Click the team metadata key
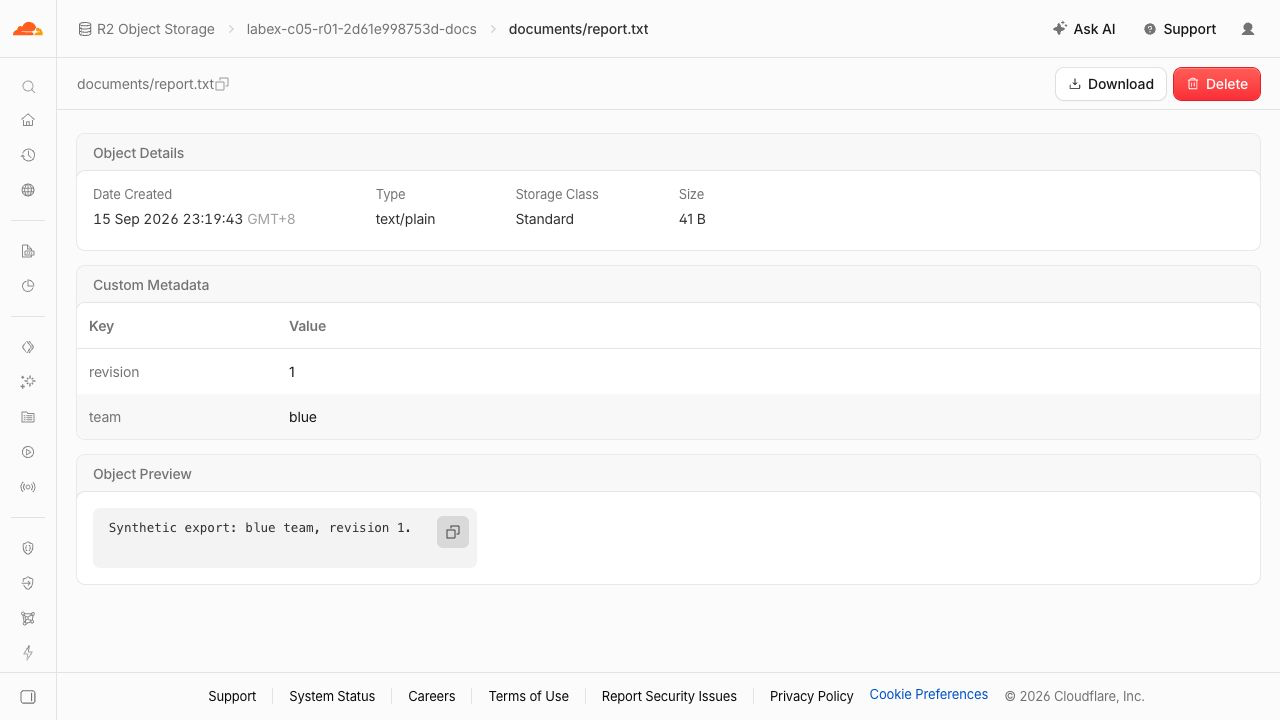Image resolution: width=1280 pixels, height=720 pixels. point(105,417)
